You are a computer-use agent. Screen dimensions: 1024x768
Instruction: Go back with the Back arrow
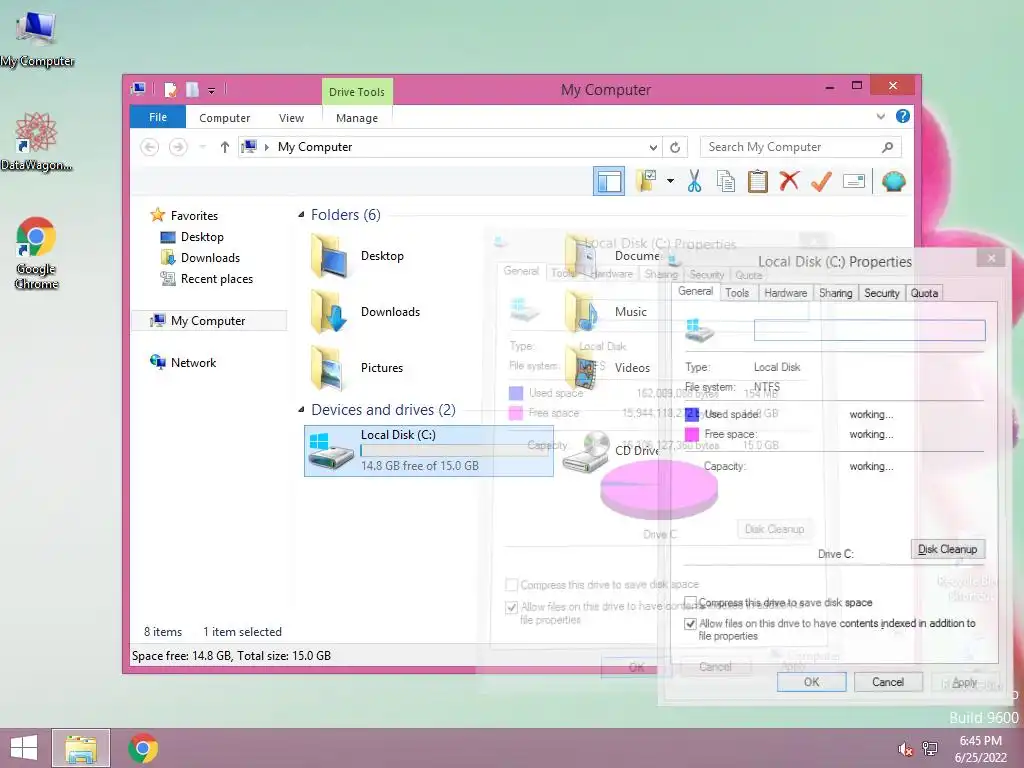click(150, 147)
